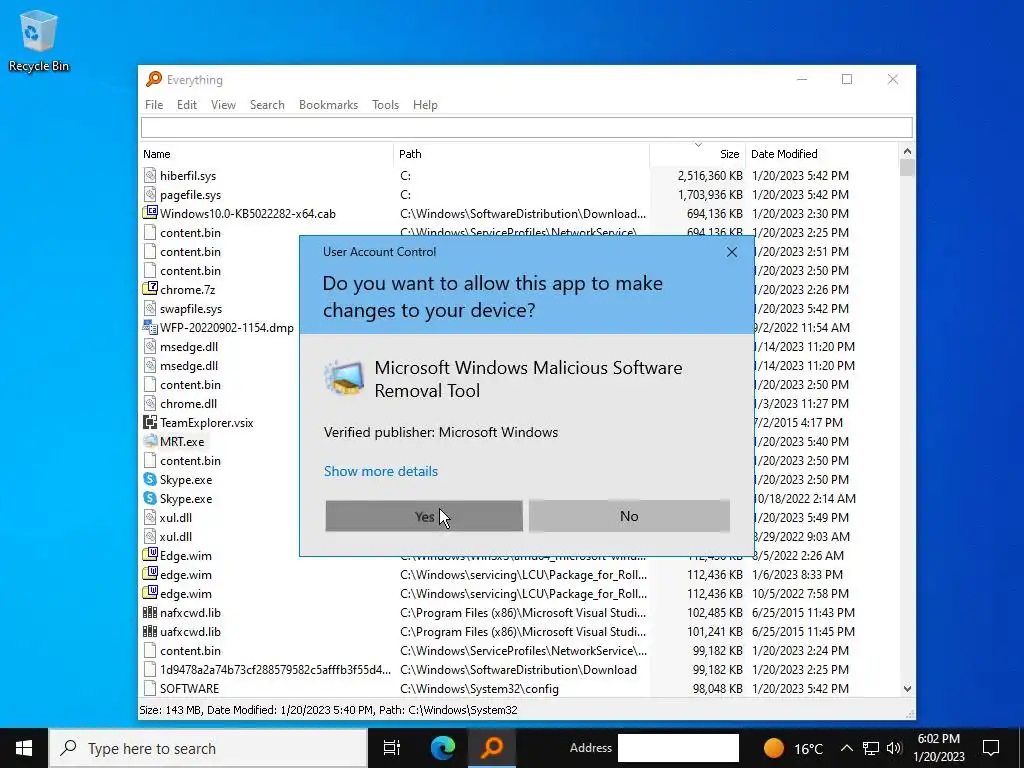The image size is (1024, 768).
Task: Select the chrome.dll file icon
Action: click(150, 403)
